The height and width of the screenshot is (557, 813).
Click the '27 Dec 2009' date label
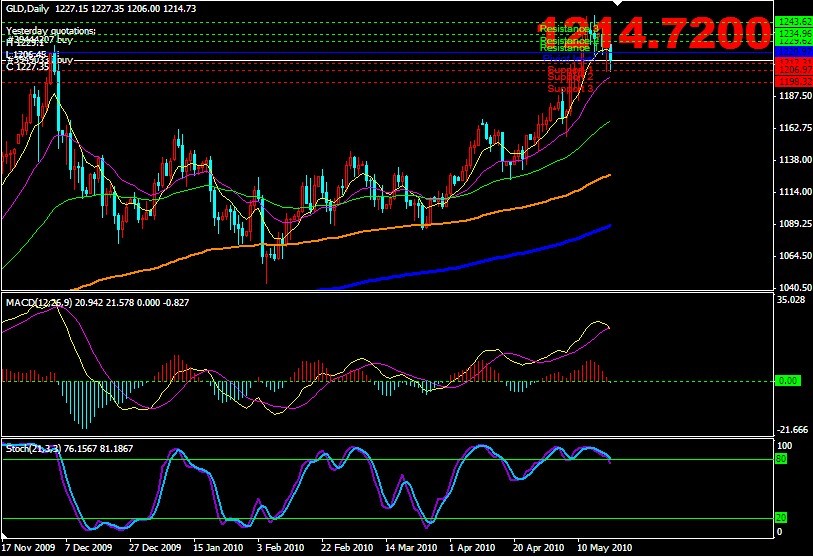click(x=155, y=548)
